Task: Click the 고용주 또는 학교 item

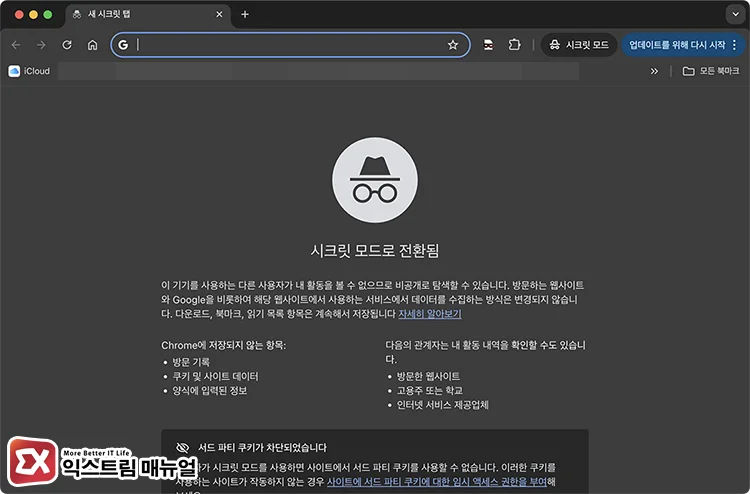Action: [x=430, y=391]
